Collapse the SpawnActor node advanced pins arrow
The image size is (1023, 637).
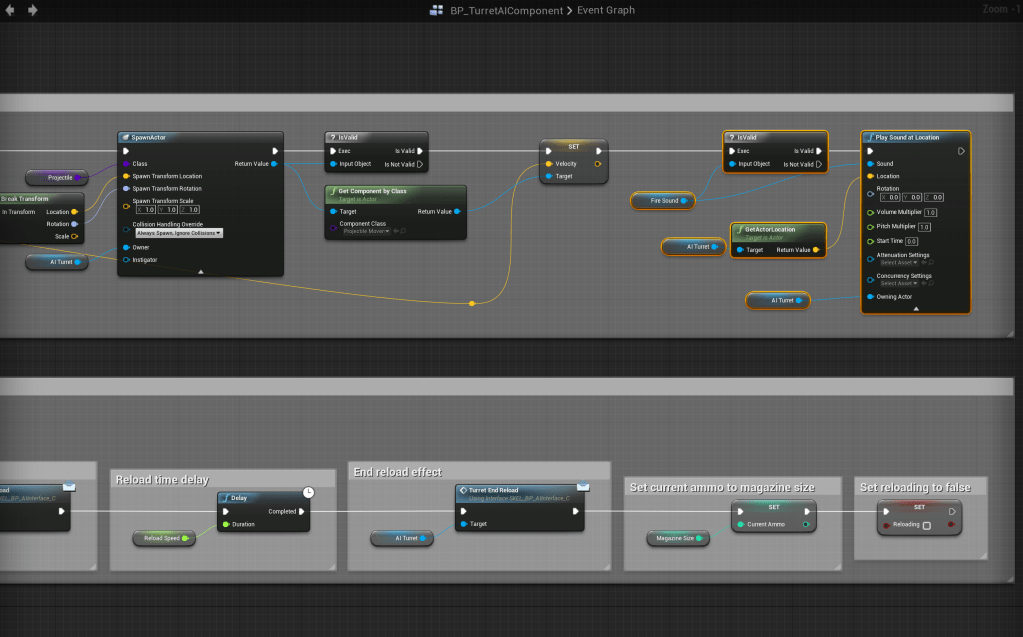(200, 271)
